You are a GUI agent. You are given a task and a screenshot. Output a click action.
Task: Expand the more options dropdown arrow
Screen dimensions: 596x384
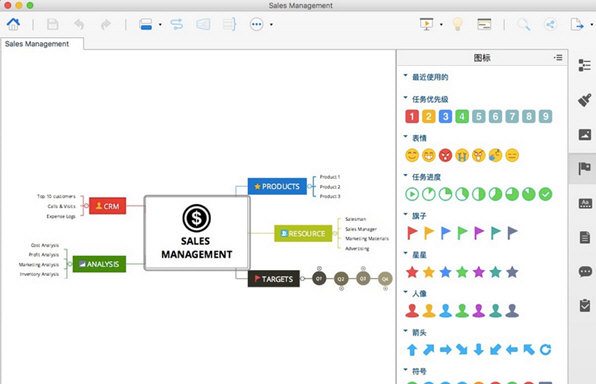[x=271, y=25]
